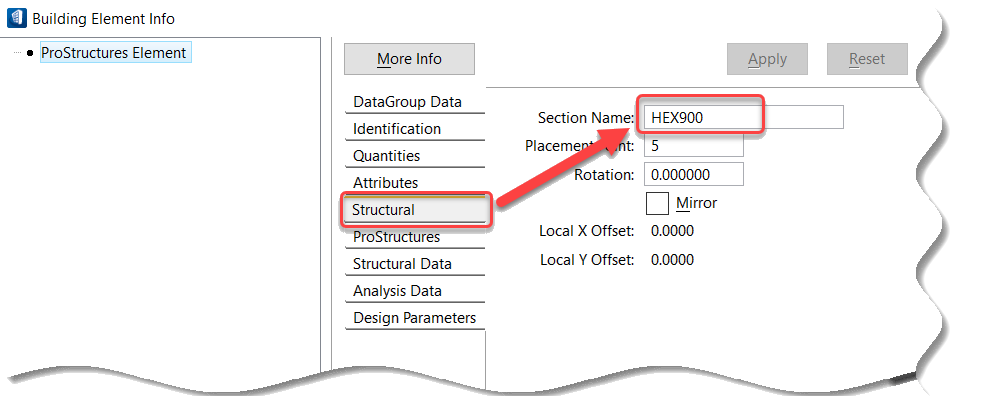This screenshot has height=396, width=986.
Task: Select the ProStructures Element tree node
Action: click(116, 53)
